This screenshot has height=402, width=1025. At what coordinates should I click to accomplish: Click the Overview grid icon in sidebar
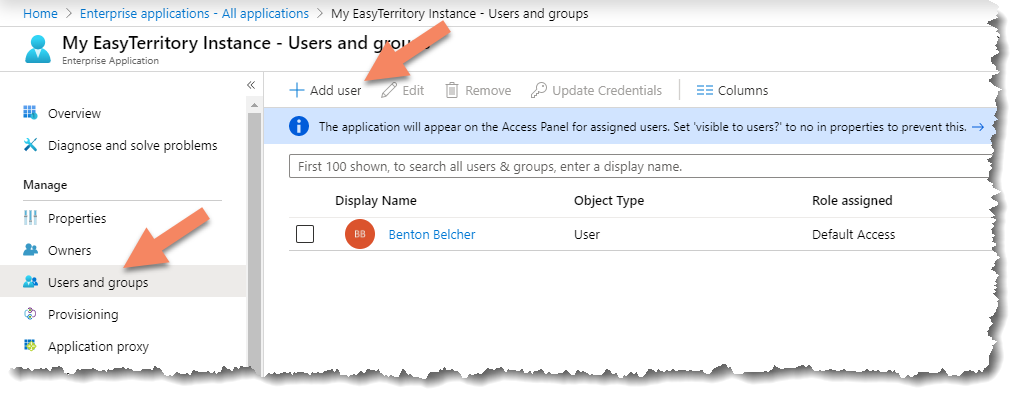pos(30,113)
